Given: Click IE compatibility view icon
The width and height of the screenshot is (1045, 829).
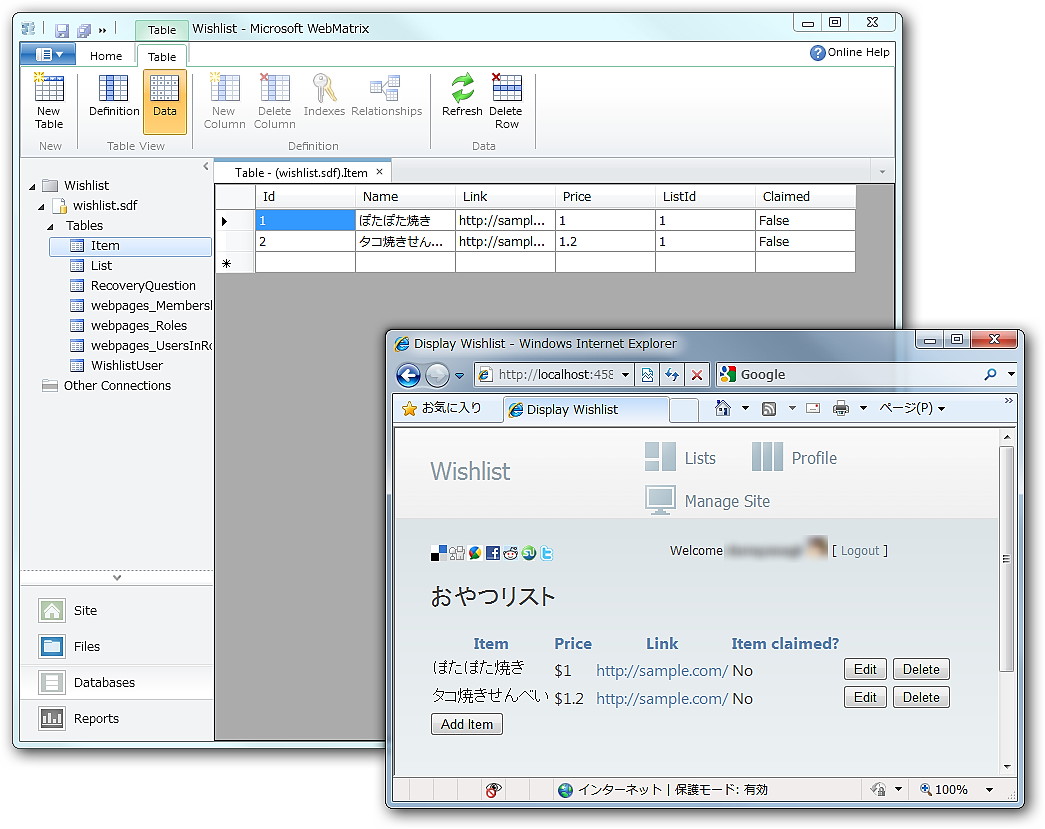Looking at the screenshot, I should [x=647, y=375].
